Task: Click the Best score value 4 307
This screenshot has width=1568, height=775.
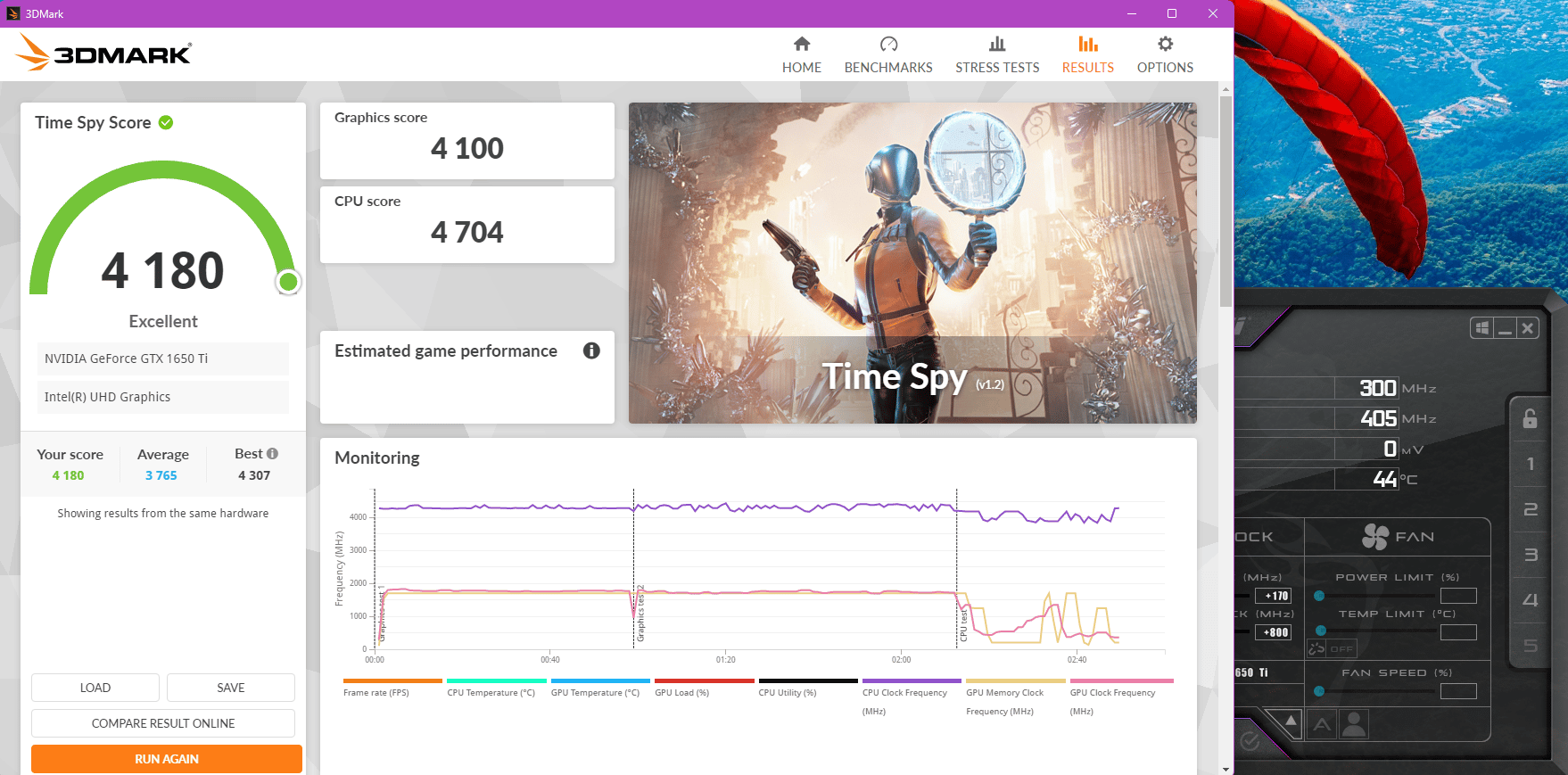Action: pos(254,475)
